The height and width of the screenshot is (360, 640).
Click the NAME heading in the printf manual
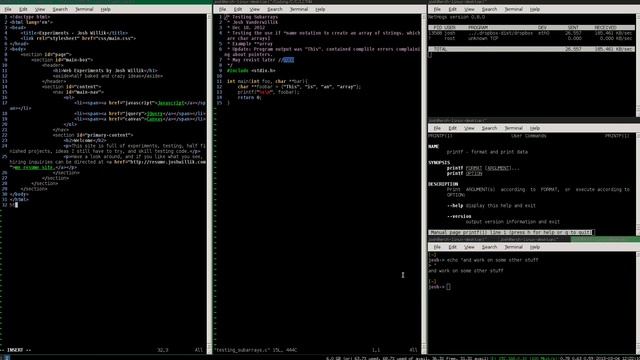pos(433,147)
